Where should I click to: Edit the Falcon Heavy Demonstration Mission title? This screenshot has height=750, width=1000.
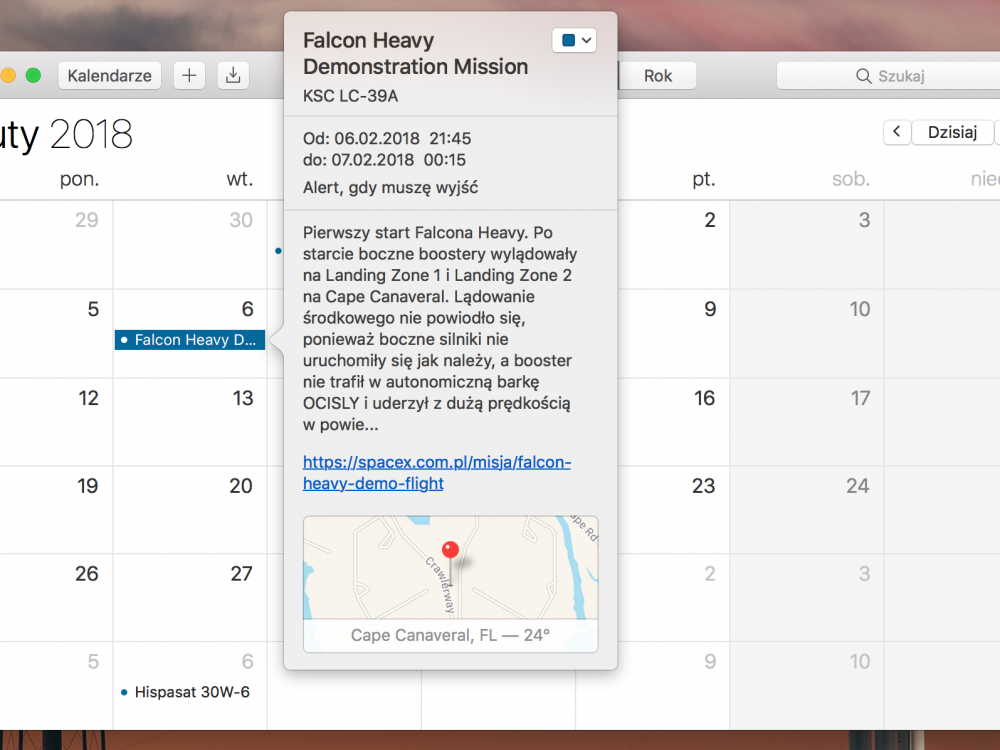[x=415, y=54]
